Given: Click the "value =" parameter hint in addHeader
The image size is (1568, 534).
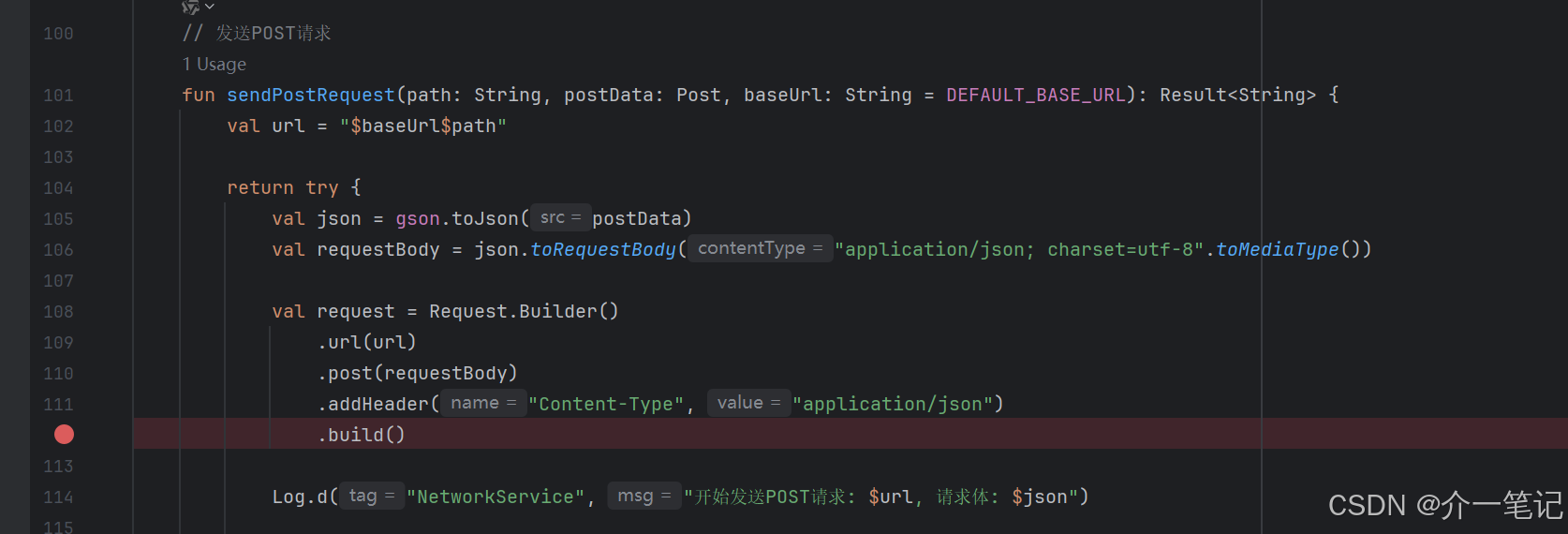Looking at the screenshot, I should (748, 403).
